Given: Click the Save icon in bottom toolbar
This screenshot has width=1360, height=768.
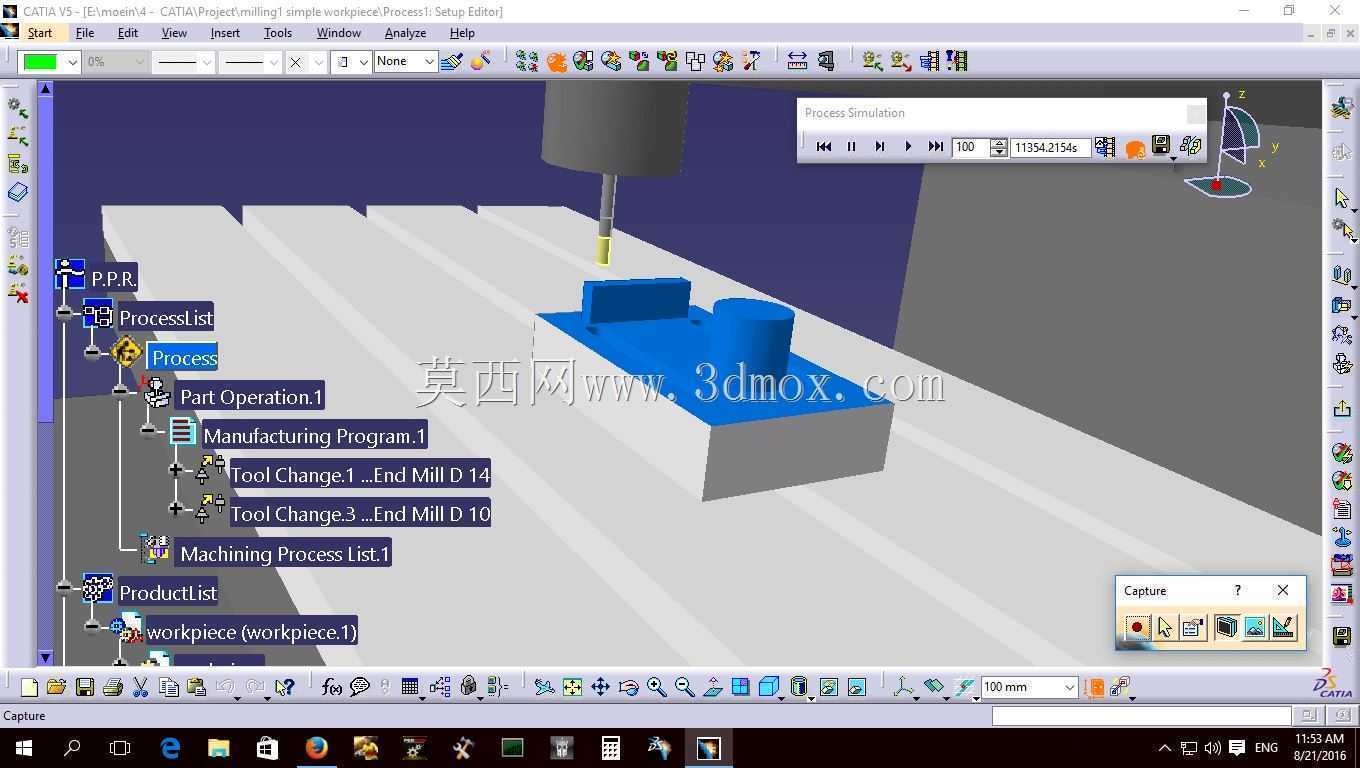Looking at the screenshot, I should click(x=85, y=687).
